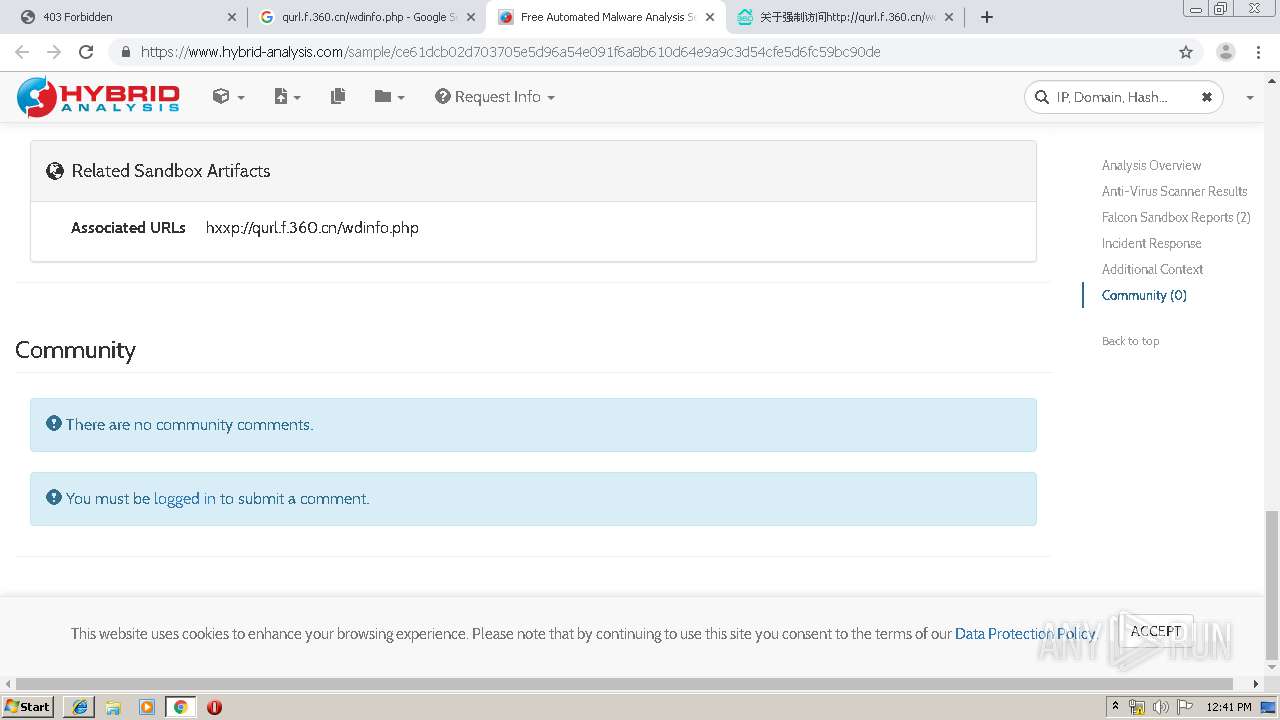The image size is (1280, 720).
Task: Select the Free Automated Malware Analysis tab
Action: pos(605,17)
